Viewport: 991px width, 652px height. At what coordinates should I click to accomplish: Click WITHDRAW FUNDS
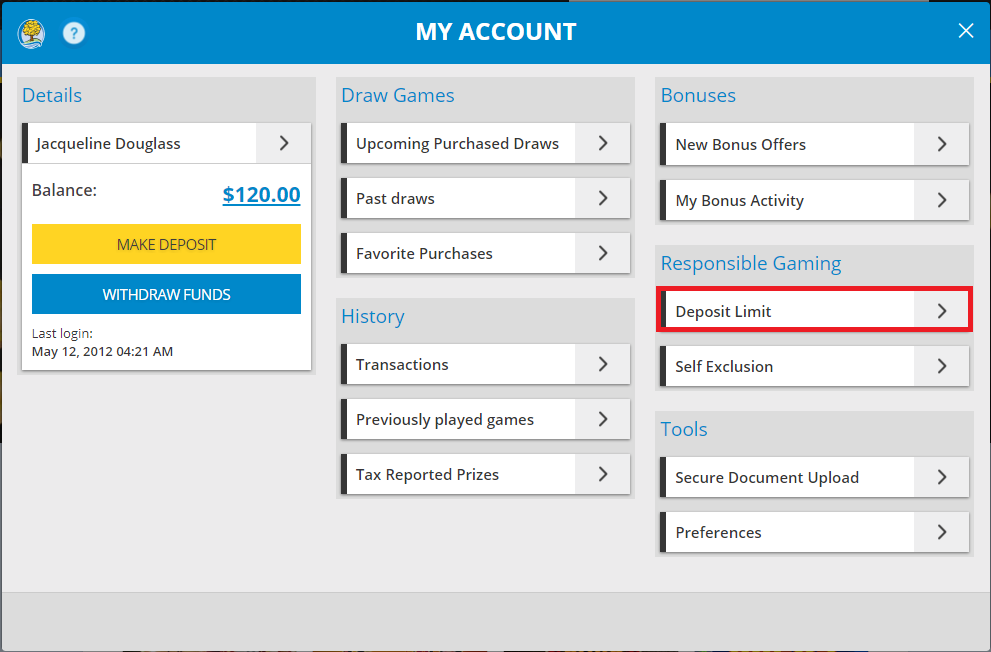(166, 294)
